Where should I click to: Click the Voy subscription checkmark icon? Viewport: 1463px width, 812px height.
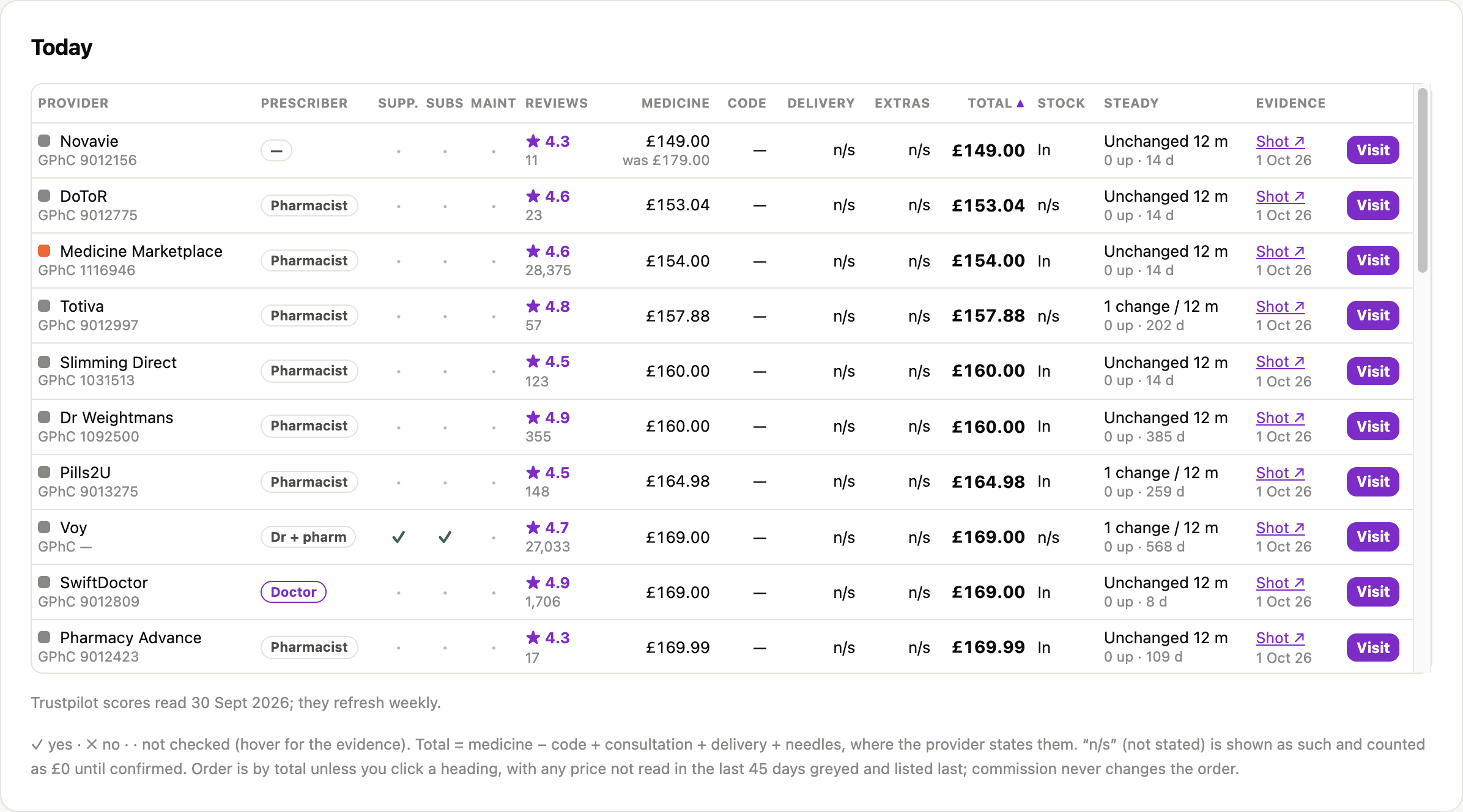pyautogui.click(x=445, y=537)
